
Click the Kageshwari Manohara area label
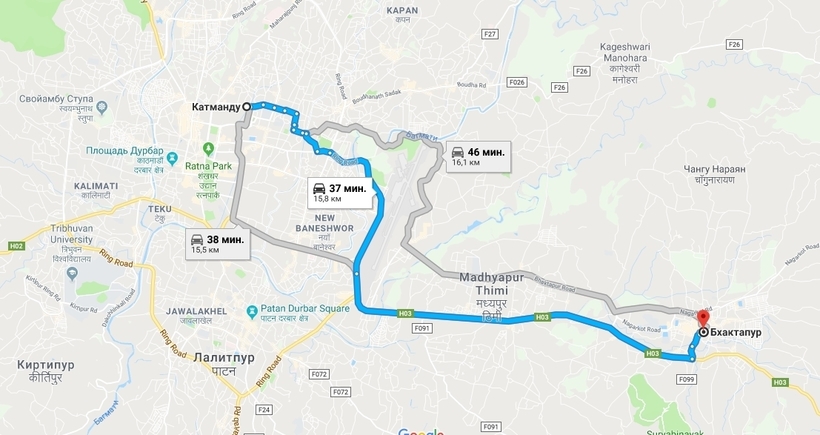[625, 52]
